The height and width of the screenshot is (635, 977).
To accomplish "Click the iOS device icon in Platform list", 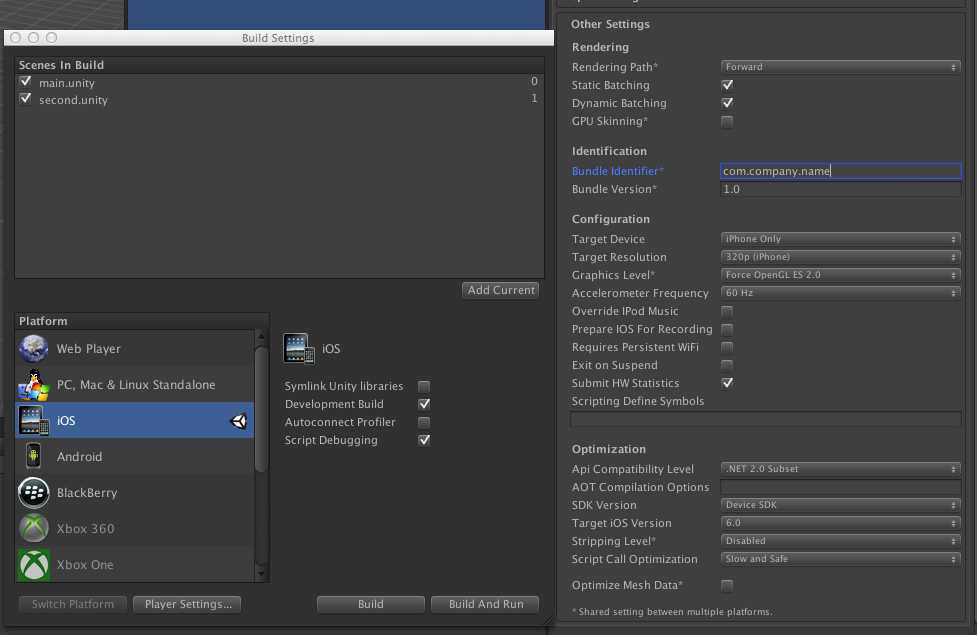I will [34, 421].
